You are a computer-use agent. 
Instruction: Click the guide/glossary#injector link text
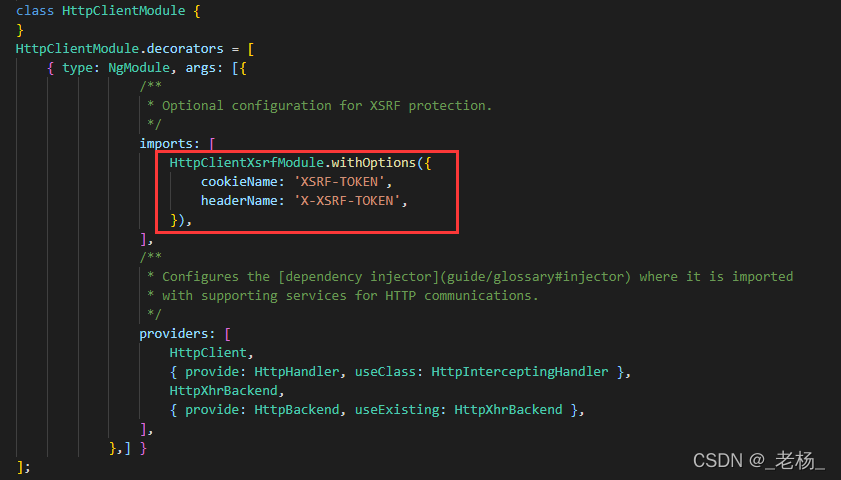click(535, 277)
